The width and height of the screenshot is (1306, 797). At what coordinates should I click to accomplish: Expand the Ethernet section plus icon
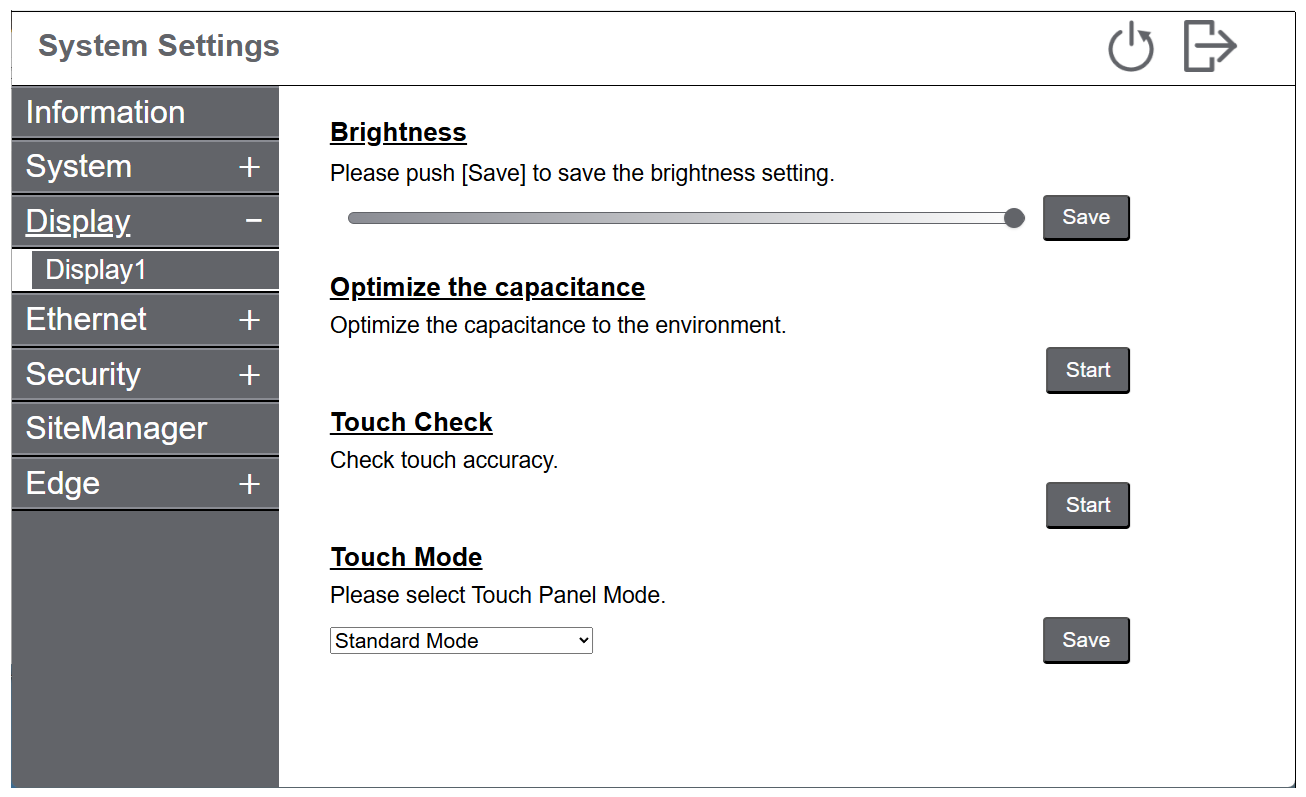pos(250,320)
